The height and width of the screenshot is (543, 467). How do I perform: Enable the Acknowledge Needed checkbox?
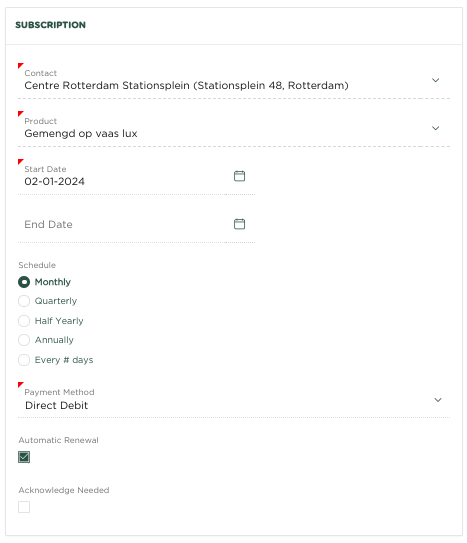coord(24,507)
